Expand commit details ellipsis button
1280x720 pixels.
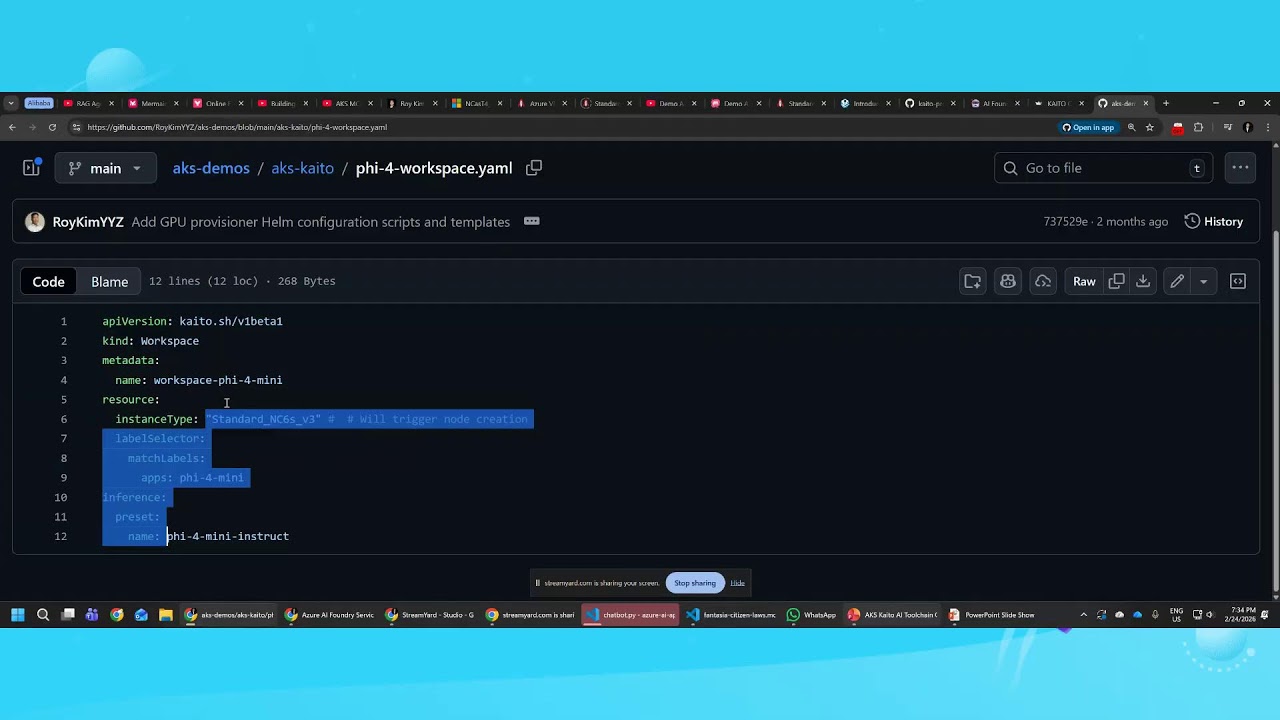pos(532,221)
